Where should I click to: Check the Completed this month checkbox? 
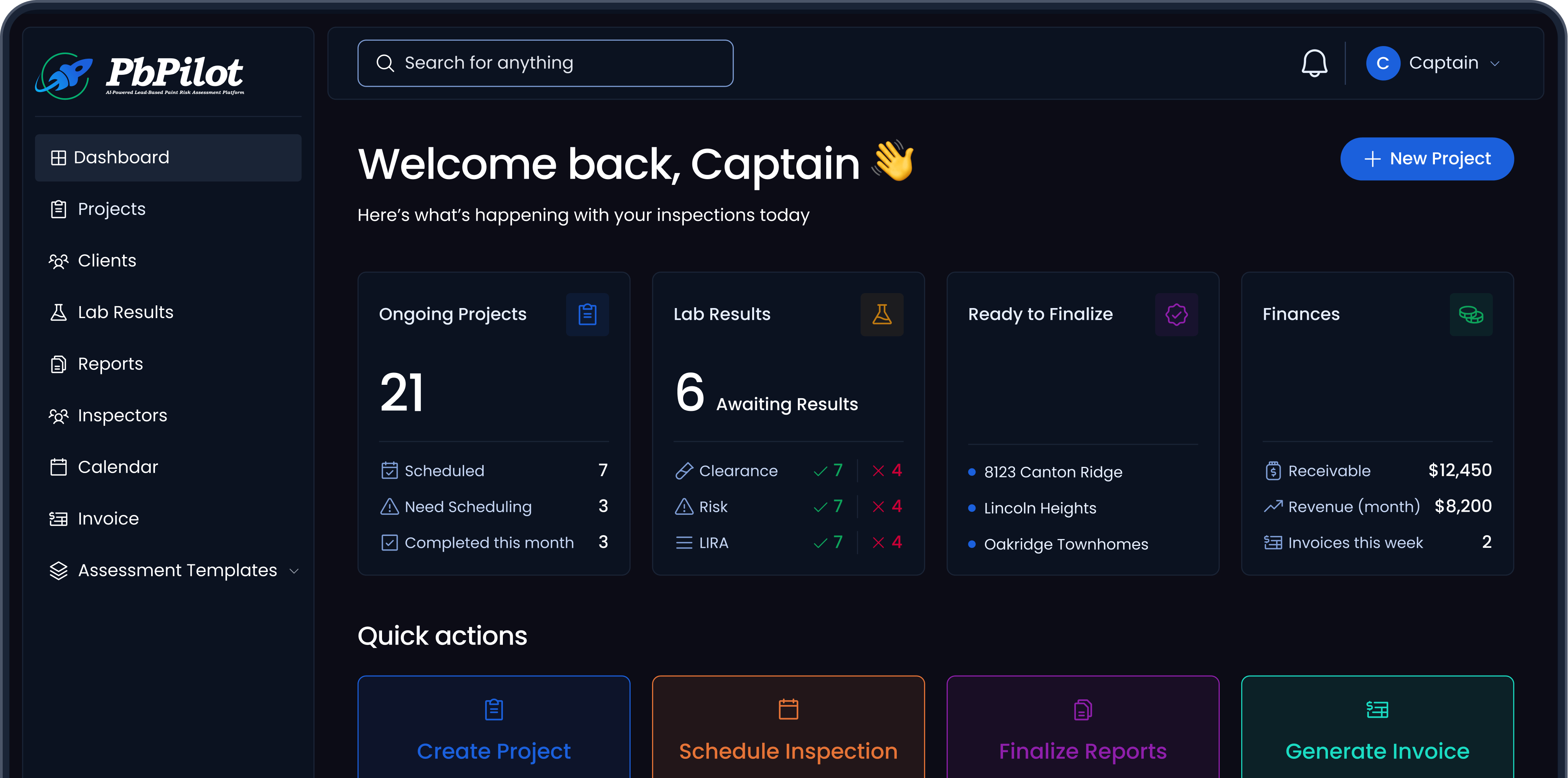tap(389, 542)
